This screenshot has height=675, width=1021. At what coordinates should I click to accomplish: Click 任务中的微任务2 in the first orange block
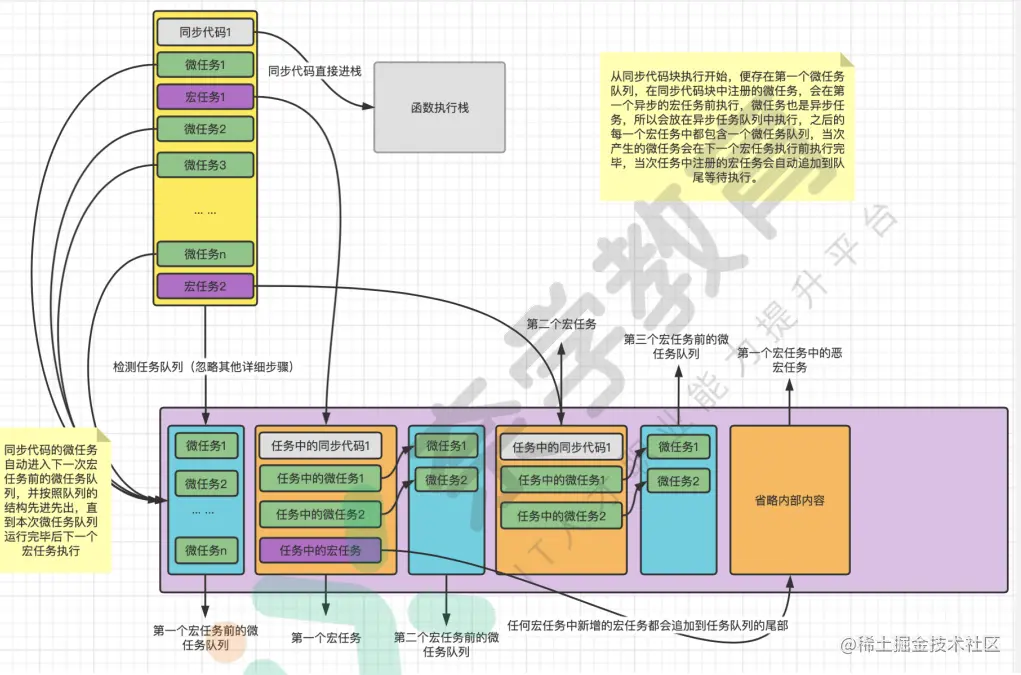[x=320, y=514]
